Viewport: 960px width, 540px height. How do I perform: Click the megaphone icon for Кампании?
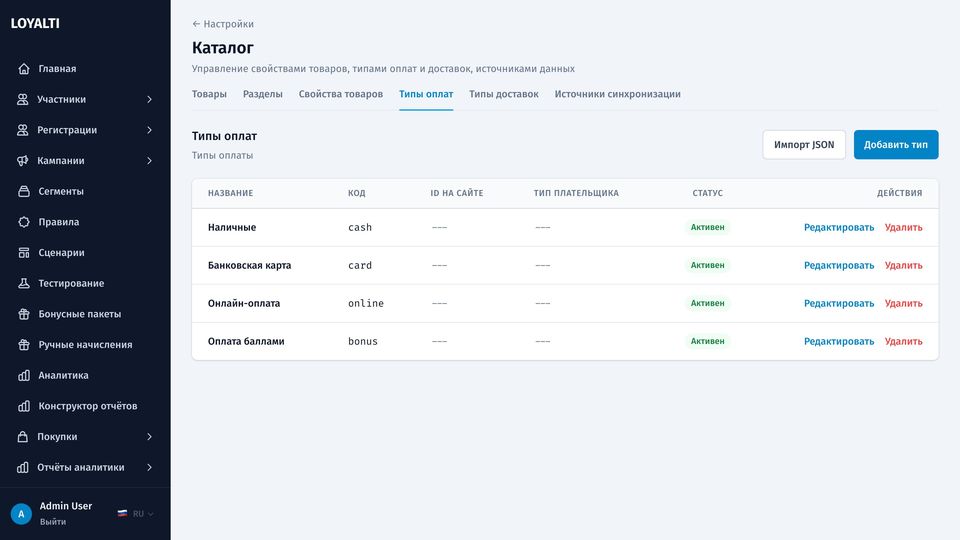pyautogui.click(x=23, y=160)
